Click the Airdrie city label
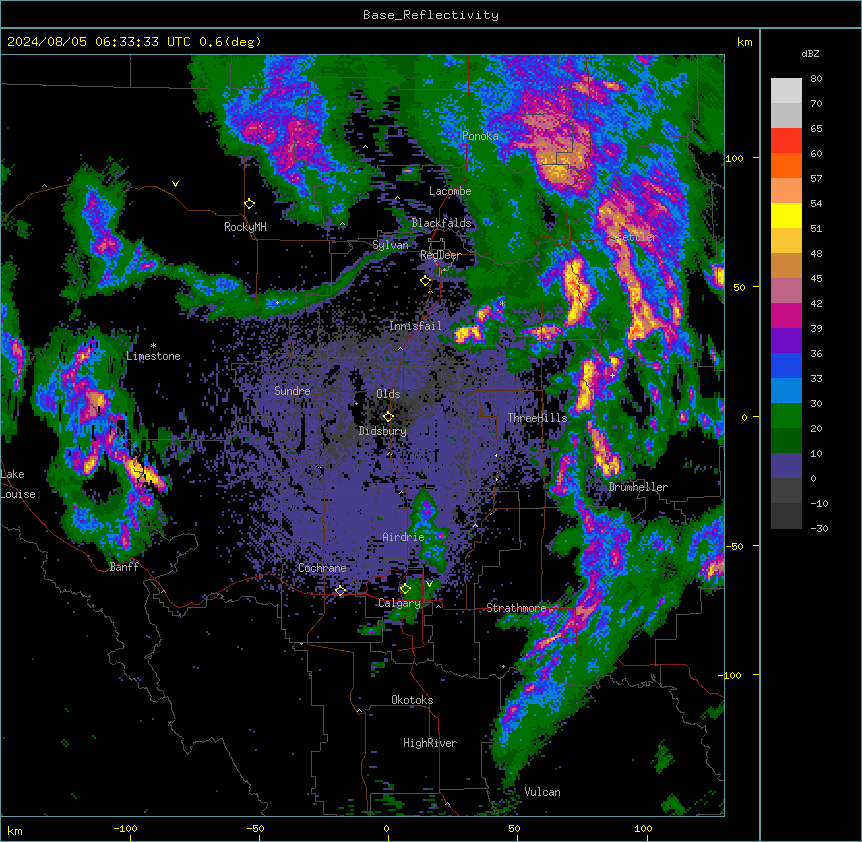 coord(403,537)
